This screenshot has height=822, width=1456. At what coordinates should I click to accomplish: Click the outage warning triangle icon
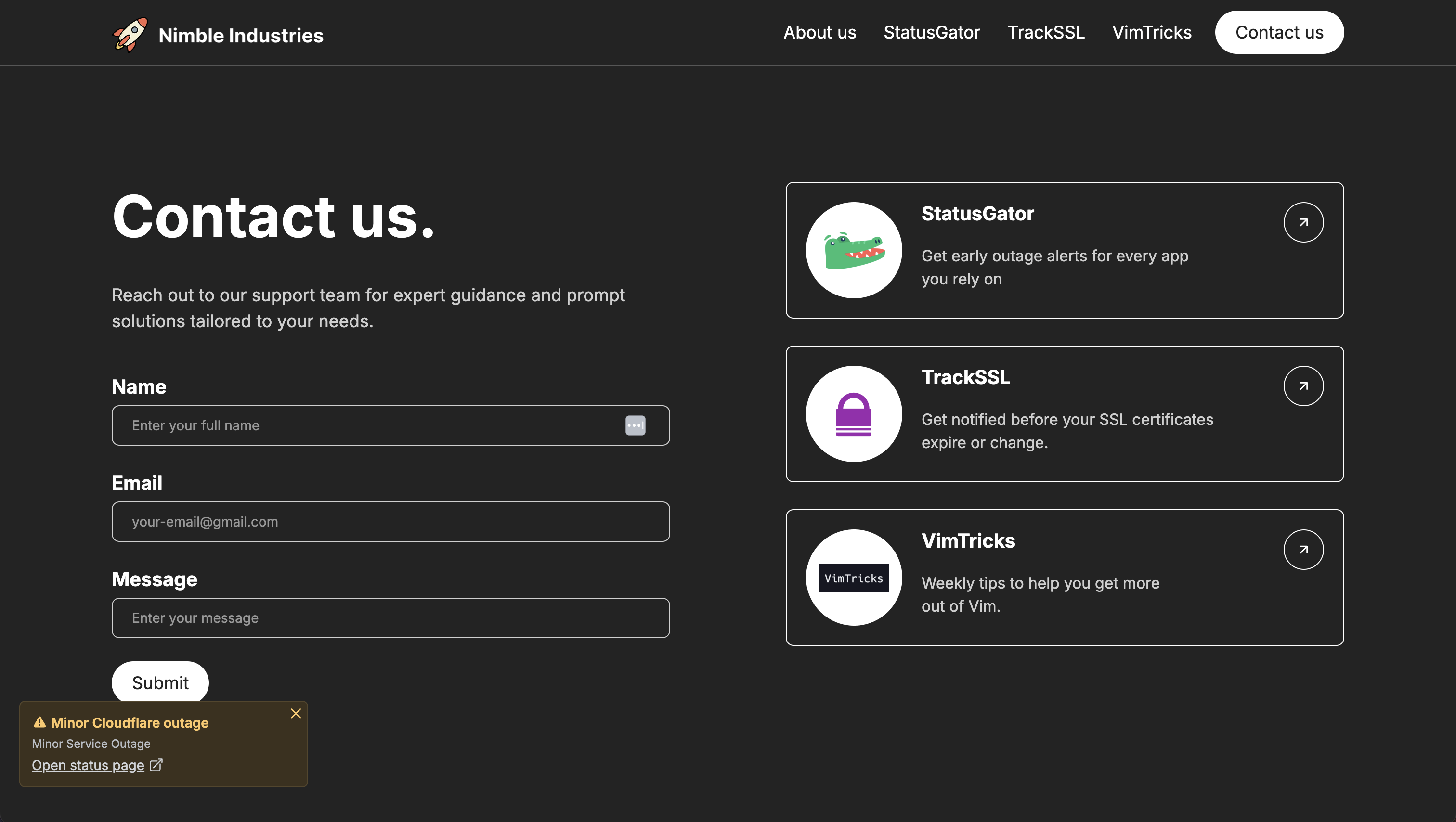pyautogui.click(x=39, y=722)
